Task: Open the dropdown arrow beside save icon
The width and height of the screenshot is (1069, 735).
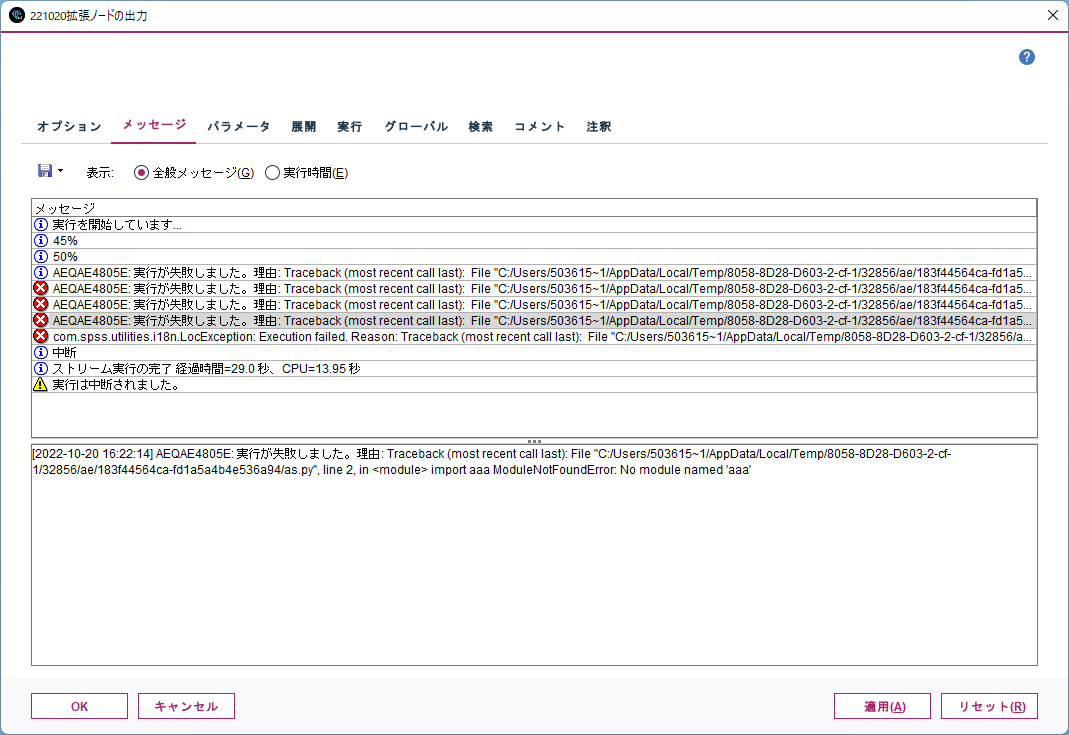Action: pos(61,170)
